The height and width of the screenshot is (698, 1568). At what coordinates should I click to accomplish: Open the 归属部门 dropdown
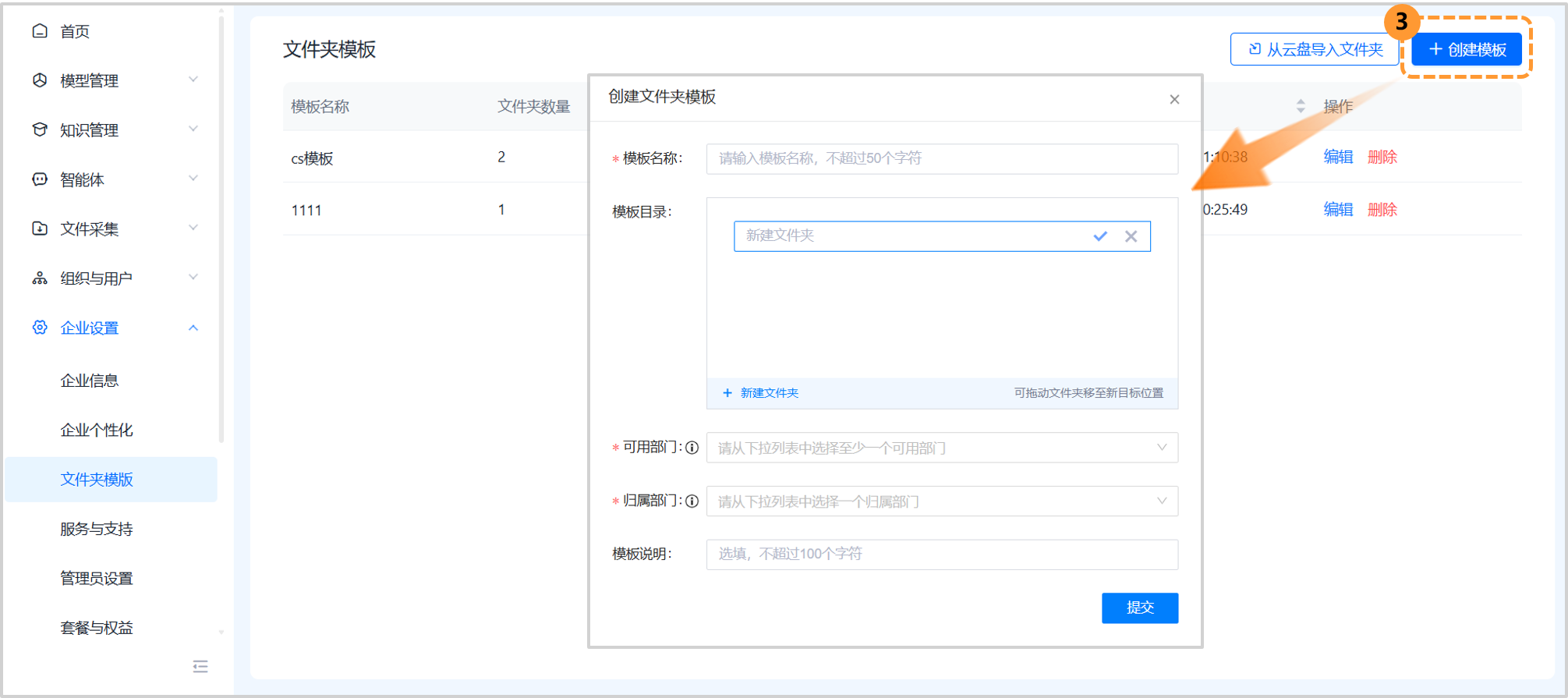click(942, 501)
